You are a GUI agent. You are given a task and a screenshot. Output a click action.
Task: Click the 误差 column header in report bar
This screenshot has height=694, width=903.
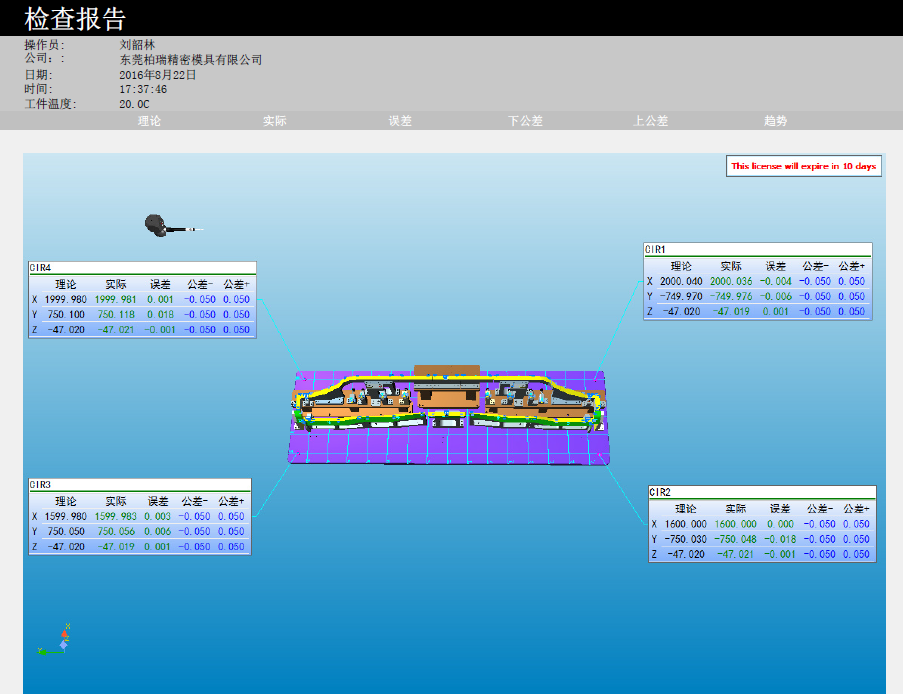[x=400, y=121]
